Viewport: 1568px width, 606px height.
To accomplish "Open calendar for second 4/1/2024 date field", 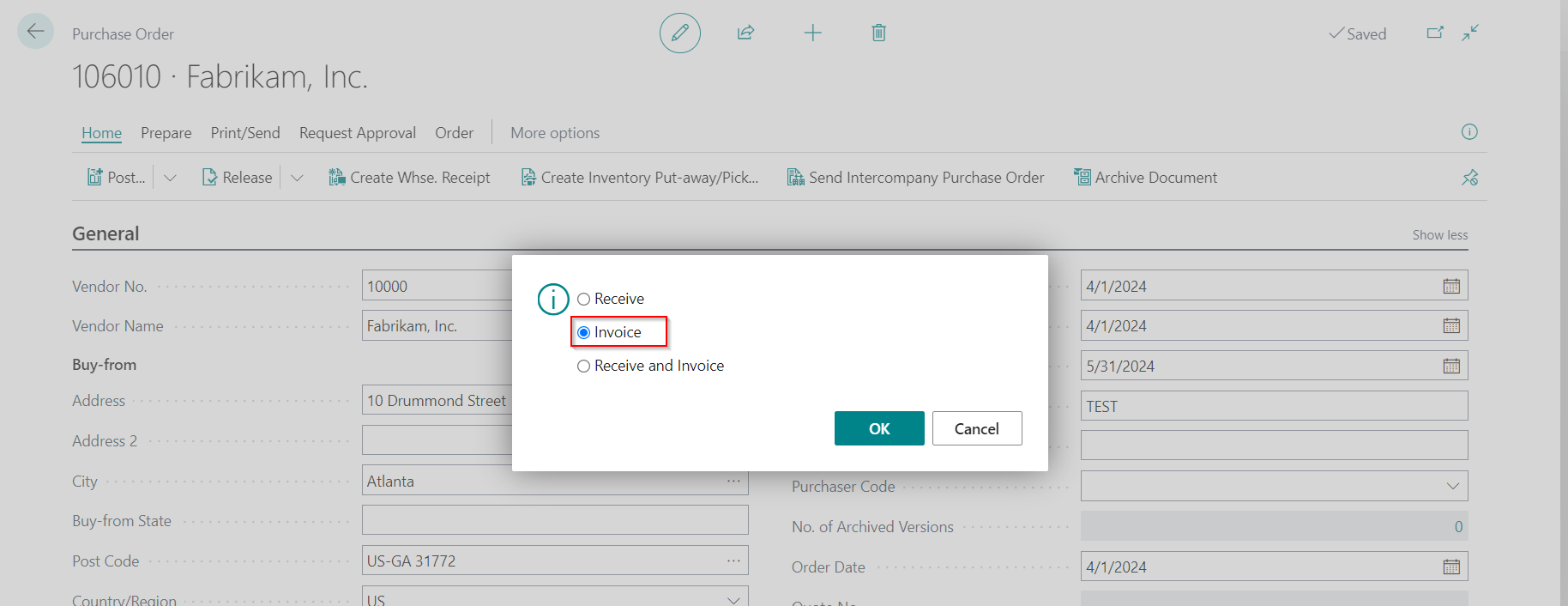I will coord(1451,325).
